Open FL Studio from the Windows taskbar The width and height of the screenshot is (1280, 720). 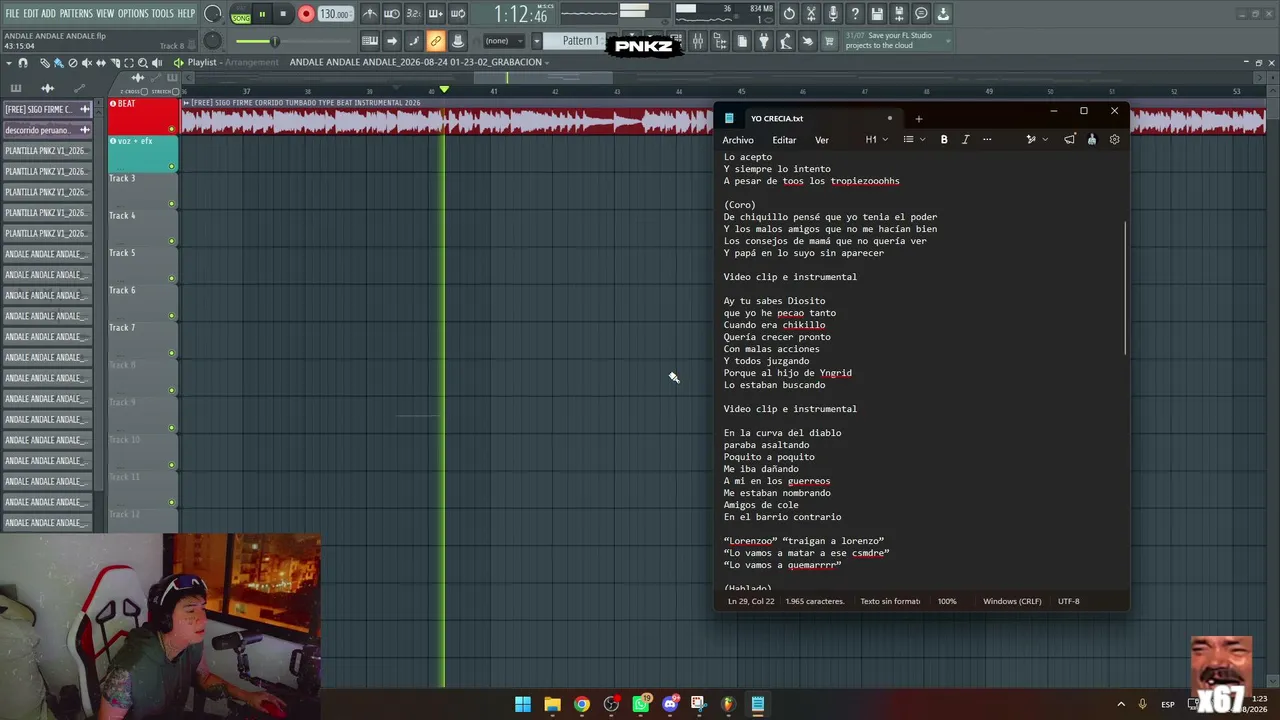728,704
